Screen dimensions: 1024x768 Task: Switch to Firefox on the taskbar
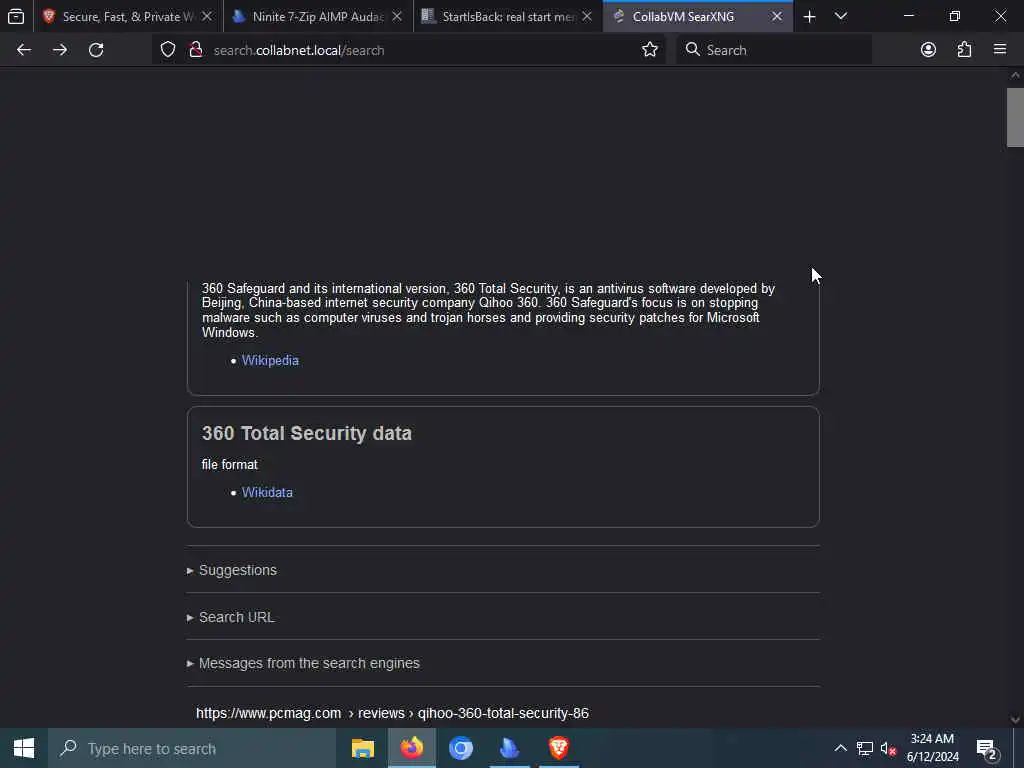(411, 748)
